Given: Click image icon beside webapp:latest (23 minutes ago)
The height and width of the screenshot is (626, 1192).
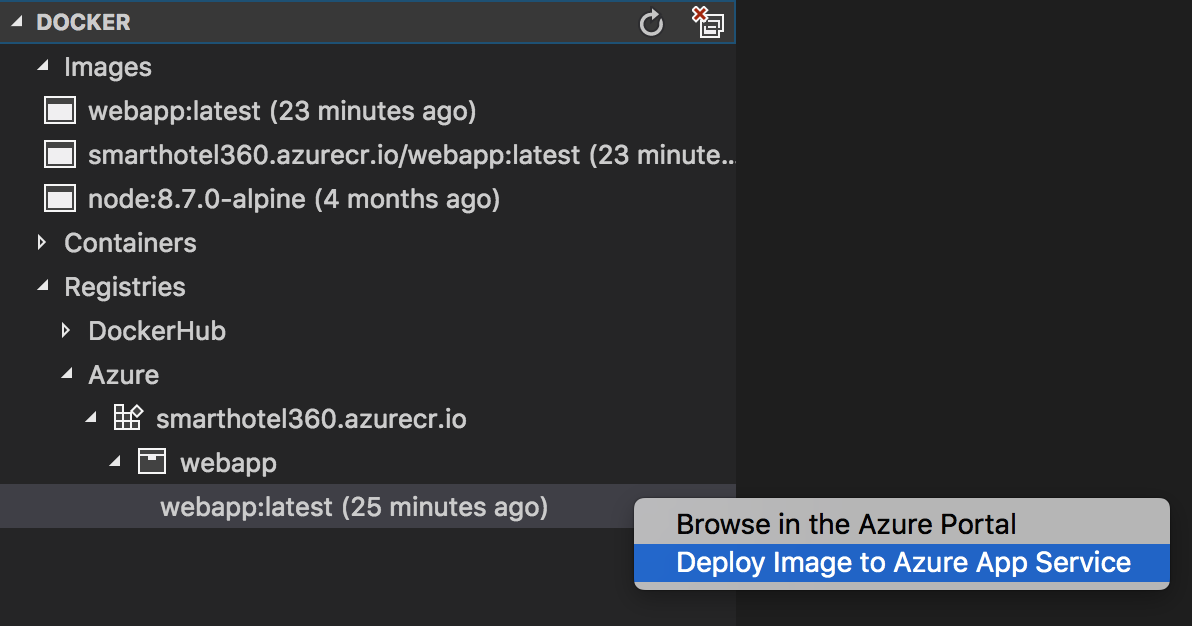Looking at the screenshot, I should pos(60,111).
